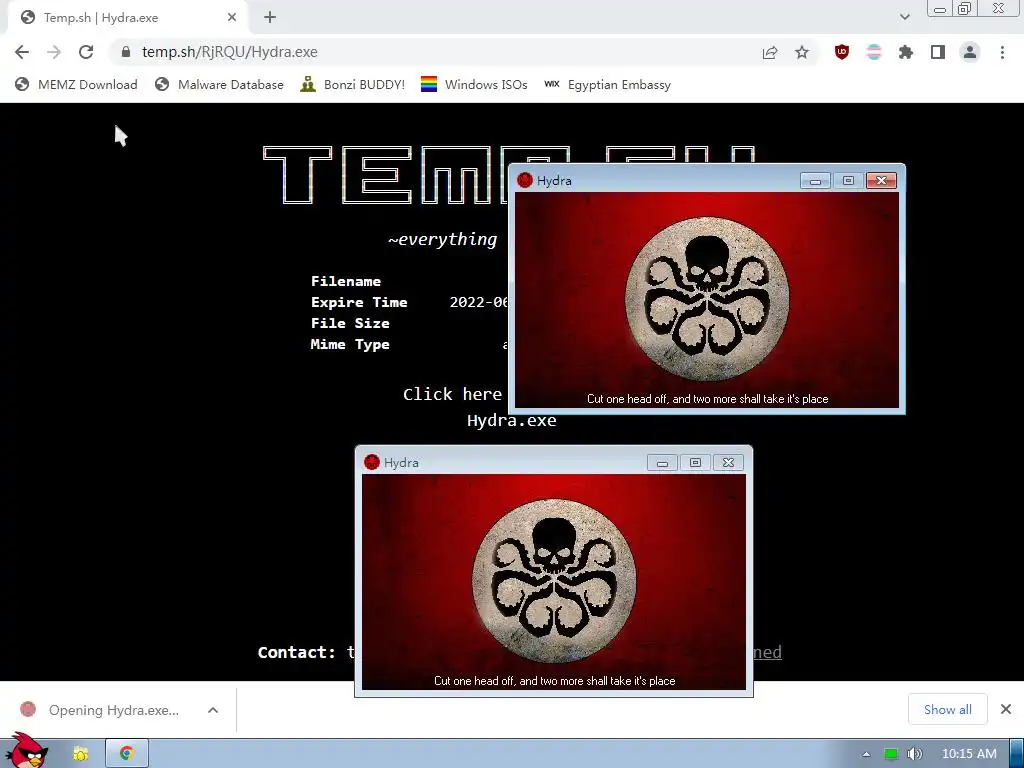Click the Expire Time label
The image size is (1024, 768).
pos(359,302)
